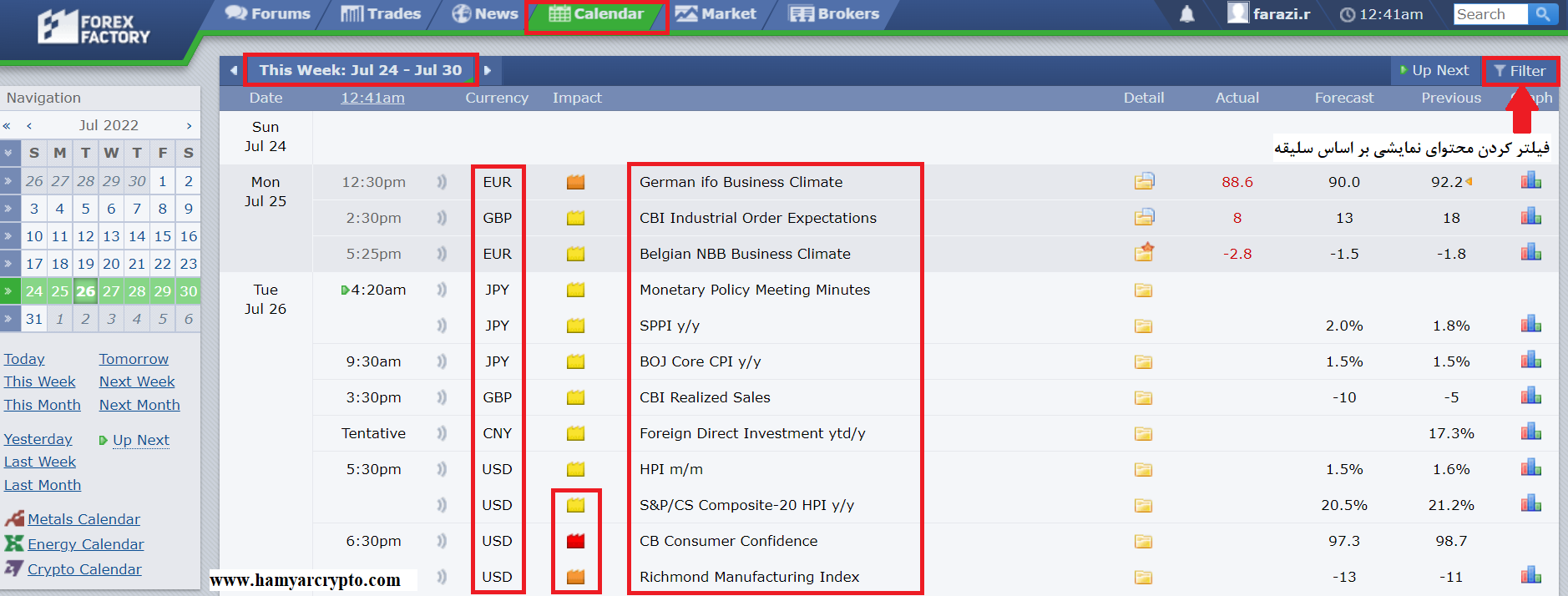Go to next week with right arrow
The image size is (1568, 596).
(x=488, y=71)
